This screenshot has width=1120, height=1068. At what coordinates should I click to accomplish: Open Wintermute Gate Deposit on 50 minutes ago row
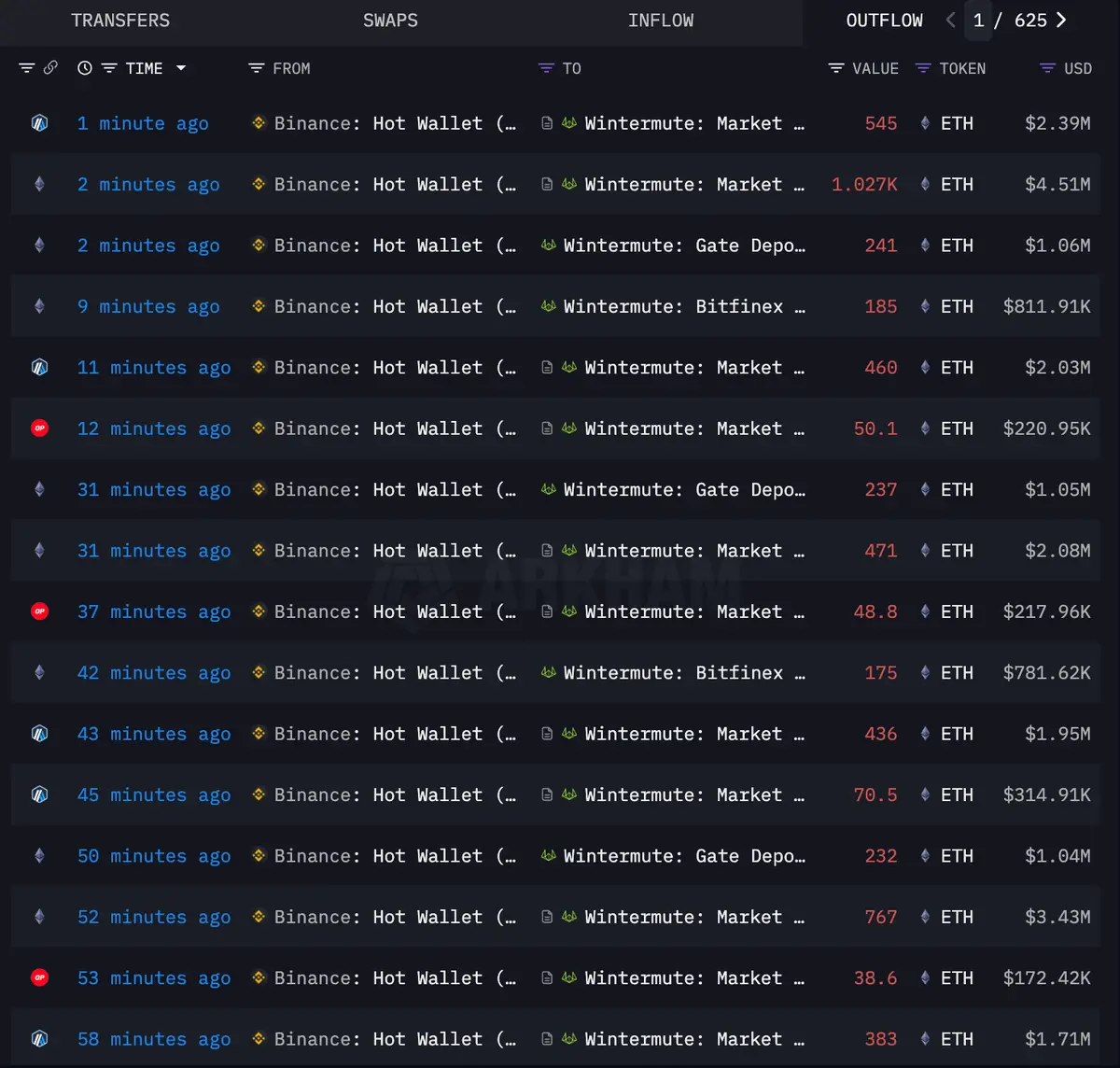[x=684, y=856]
